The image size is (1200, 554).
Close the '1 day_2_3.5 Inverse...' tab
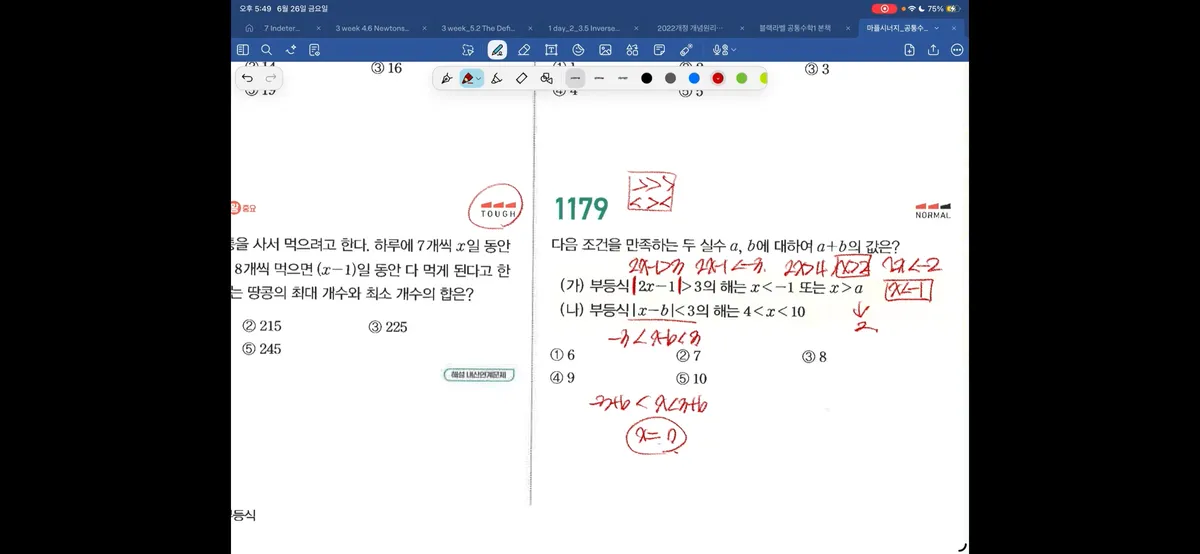[637, 28]
